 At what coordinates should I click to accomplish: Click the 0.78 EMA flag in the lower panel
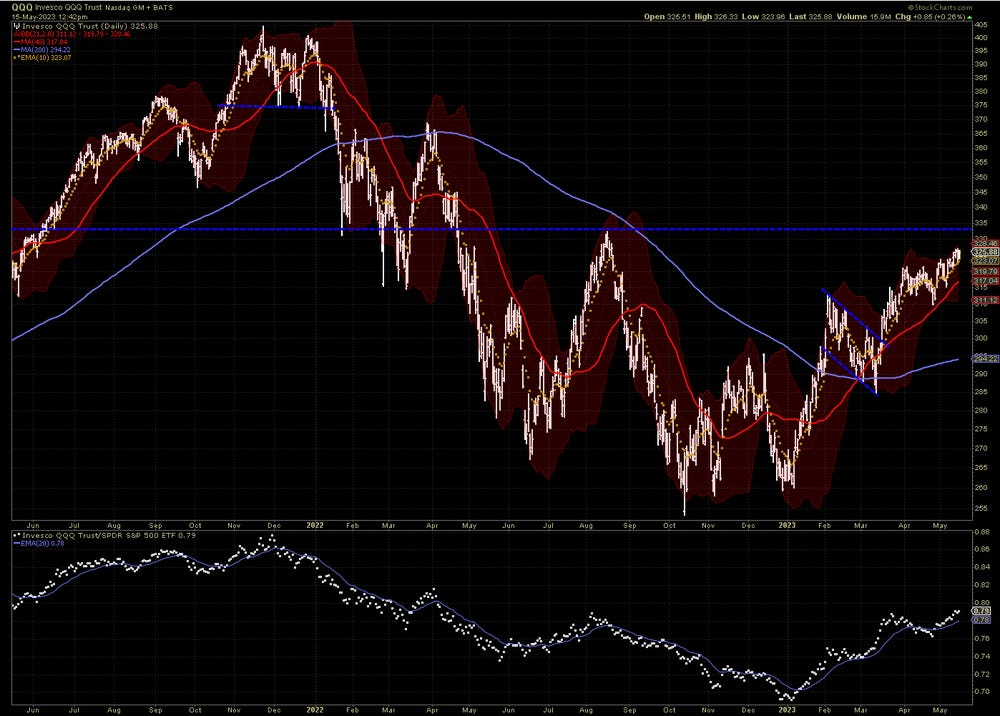click(x=982, y=619)
